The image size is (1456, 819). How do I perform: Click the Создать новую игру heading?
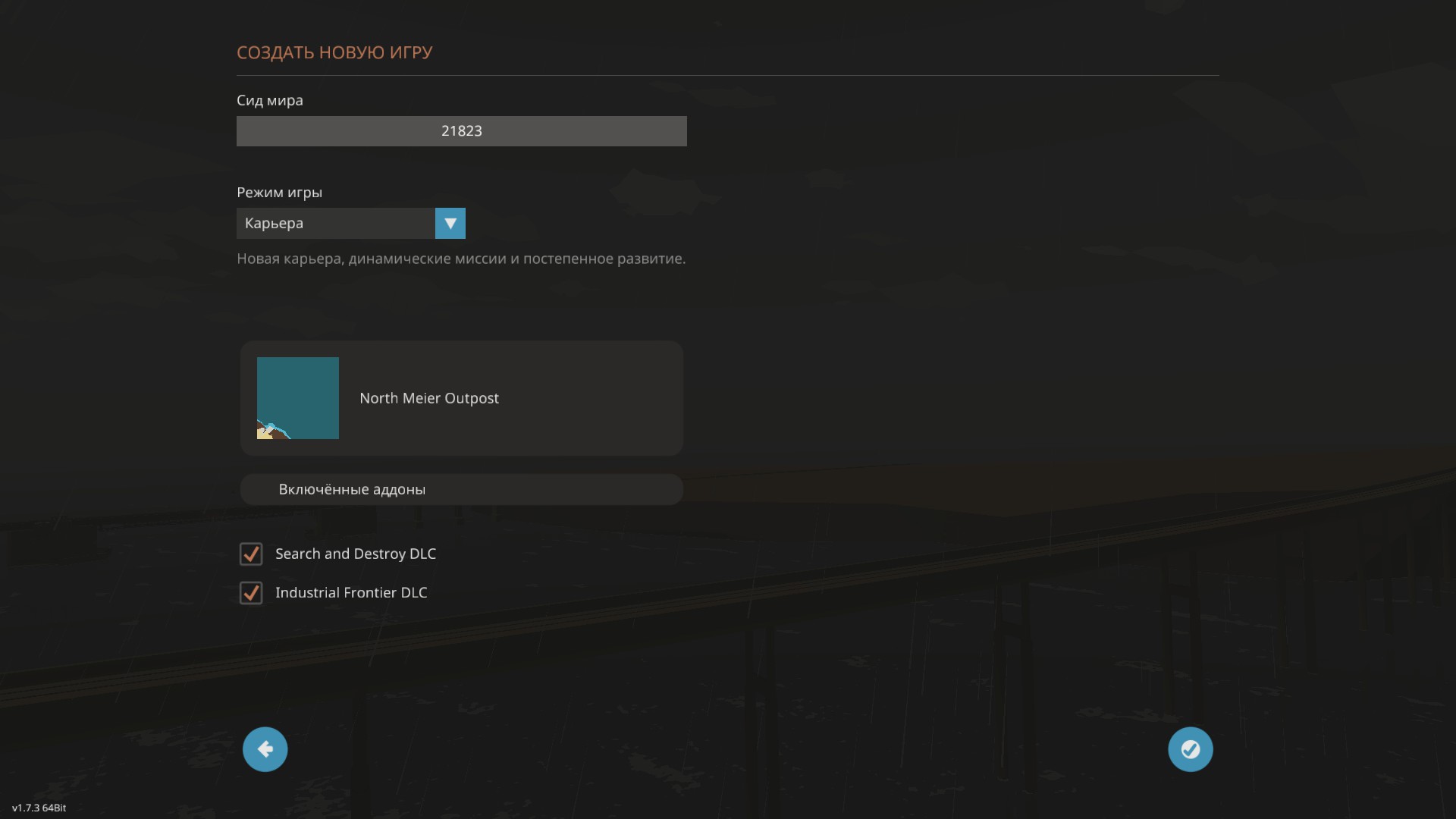tap(334, 52)
